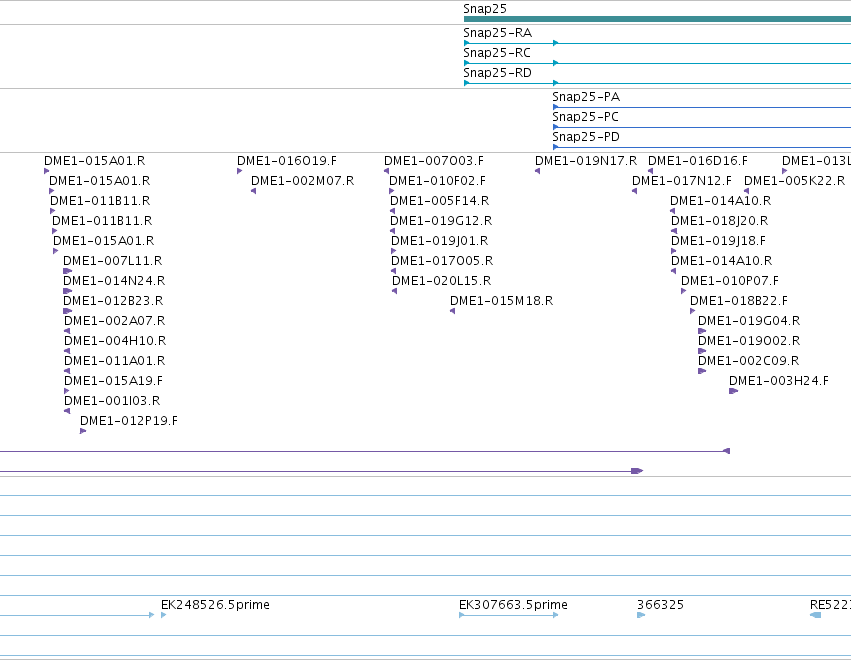
Task: Click the DME1-004H10.R read label
Action: point(115,341)
